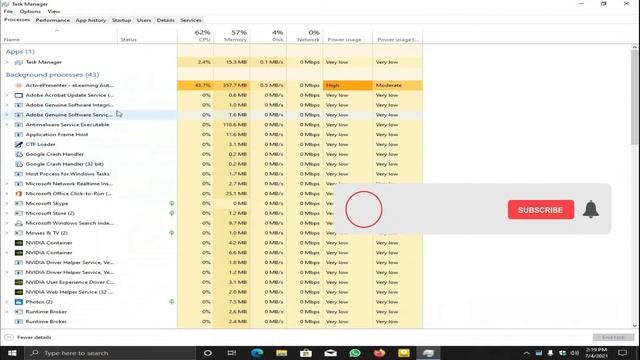Expand the Task Manager app entry

click(7, 62)
